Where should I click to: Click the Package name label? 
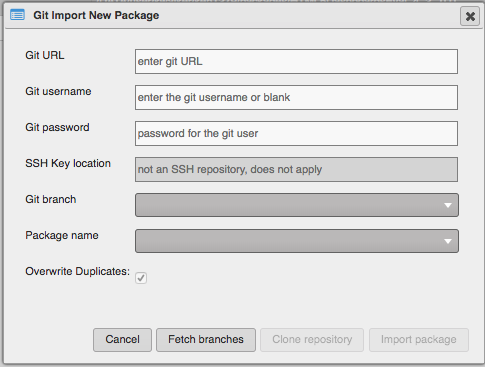[62, 235]
